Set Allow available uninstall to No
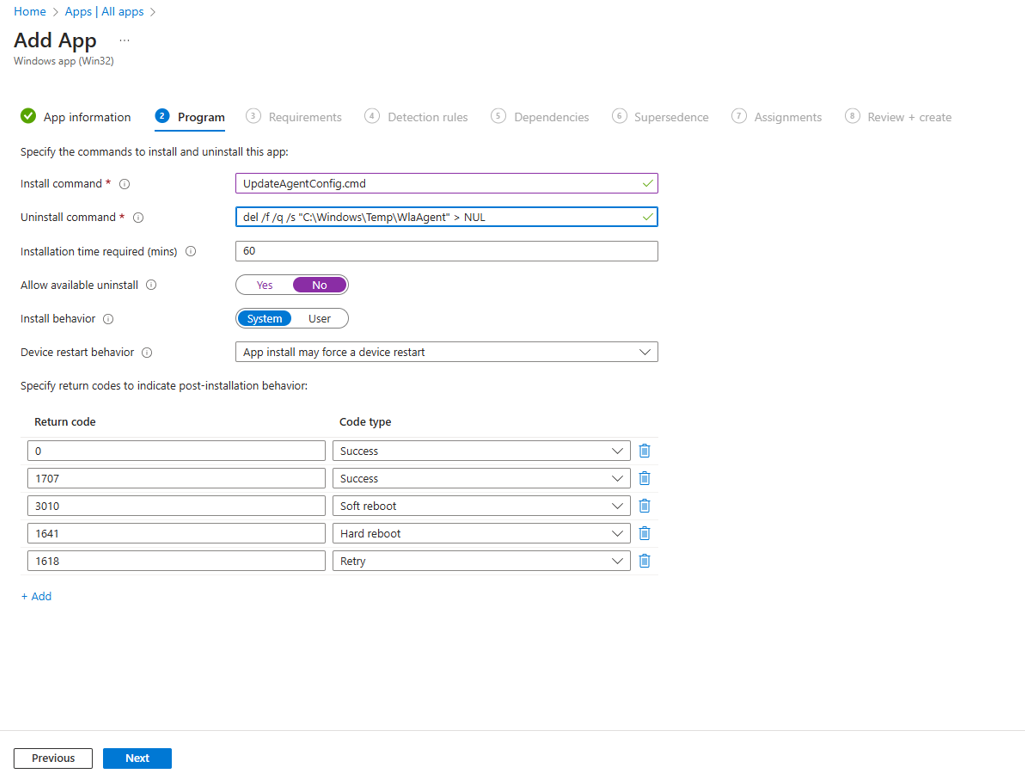The image size is (1025, 778). click(319, 285)
